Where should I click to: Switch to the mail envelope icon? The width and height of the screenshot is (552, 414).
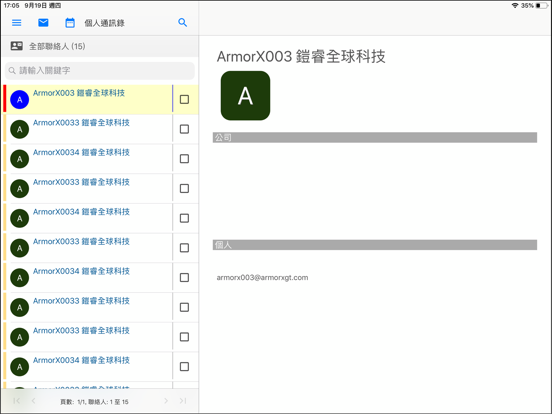pos(43,23)
